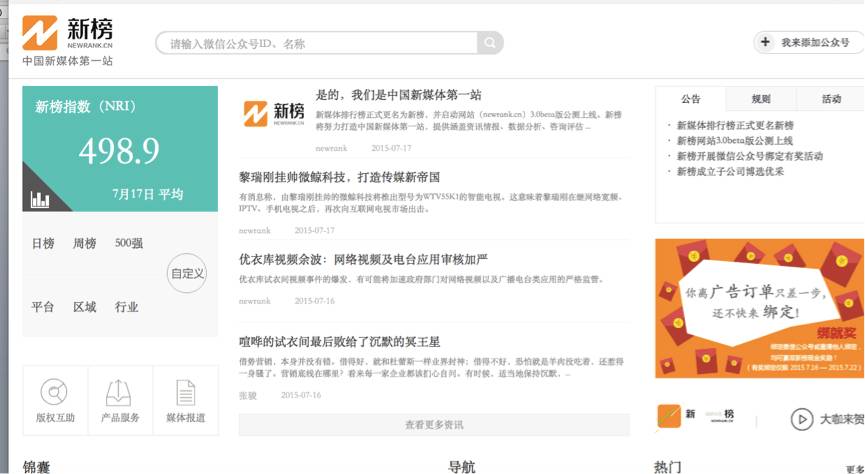Switch to the 规则 tab
This screenshot has width=865, height=474.
coord(761,99)
